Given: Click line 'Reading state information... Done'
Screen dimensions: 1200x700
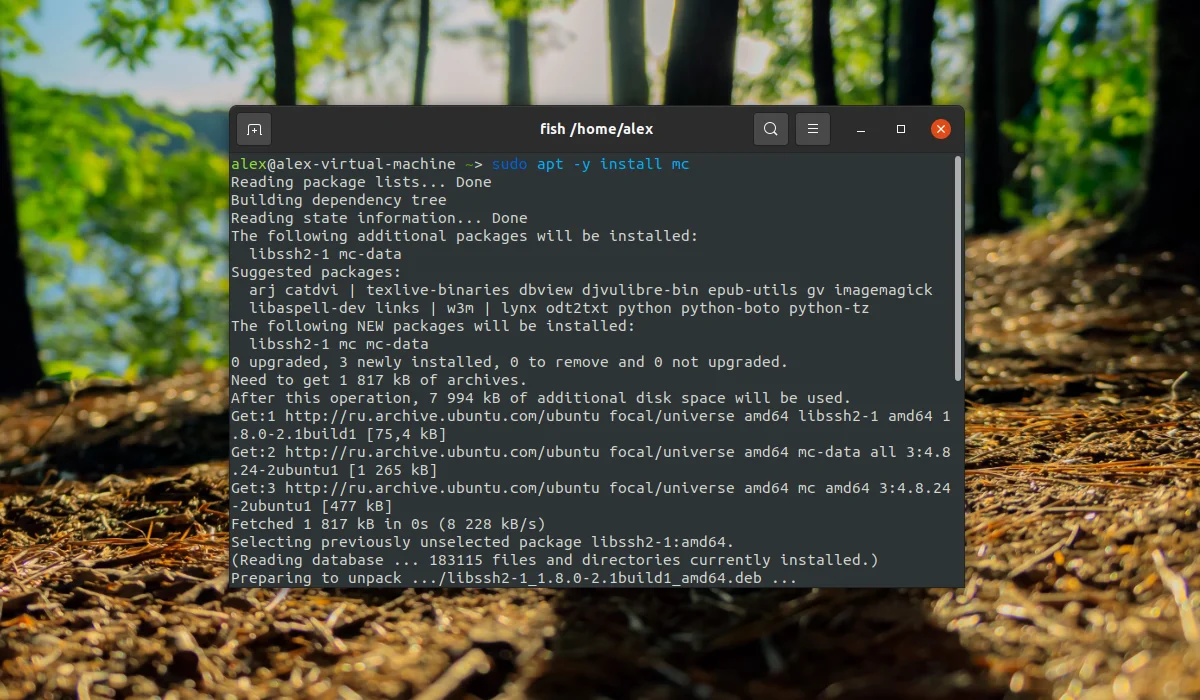Looking at the screenshot, I should 379,218.
